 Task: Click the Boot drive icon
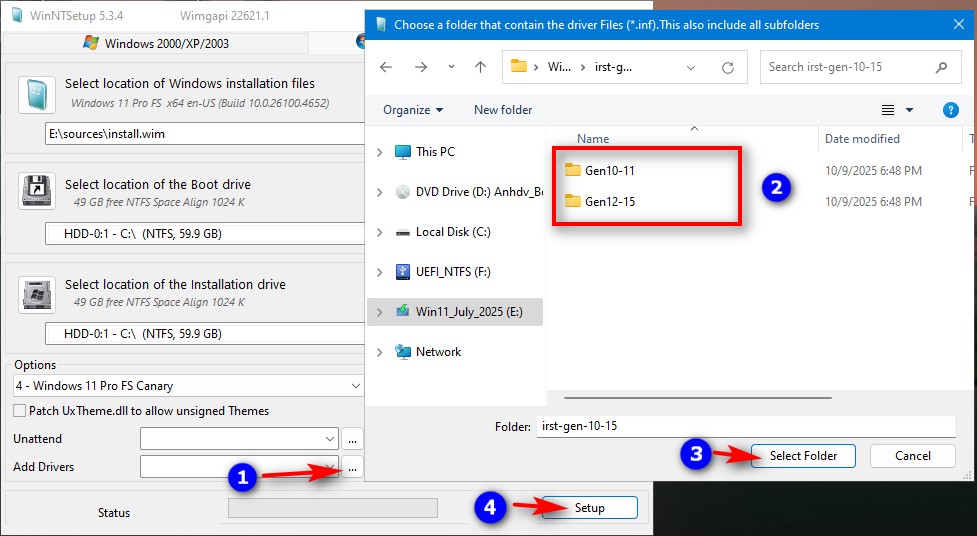point(37,193)
